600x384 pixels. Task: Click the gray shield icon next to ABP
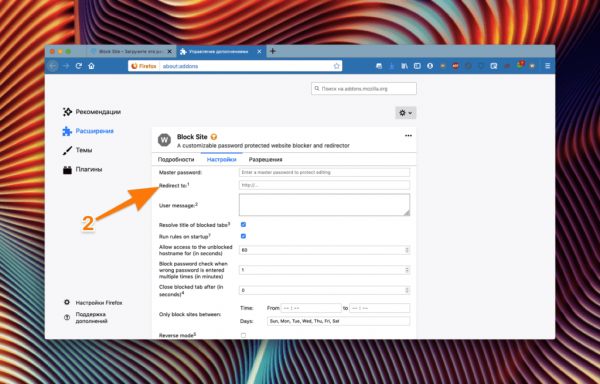pos(443,66)
